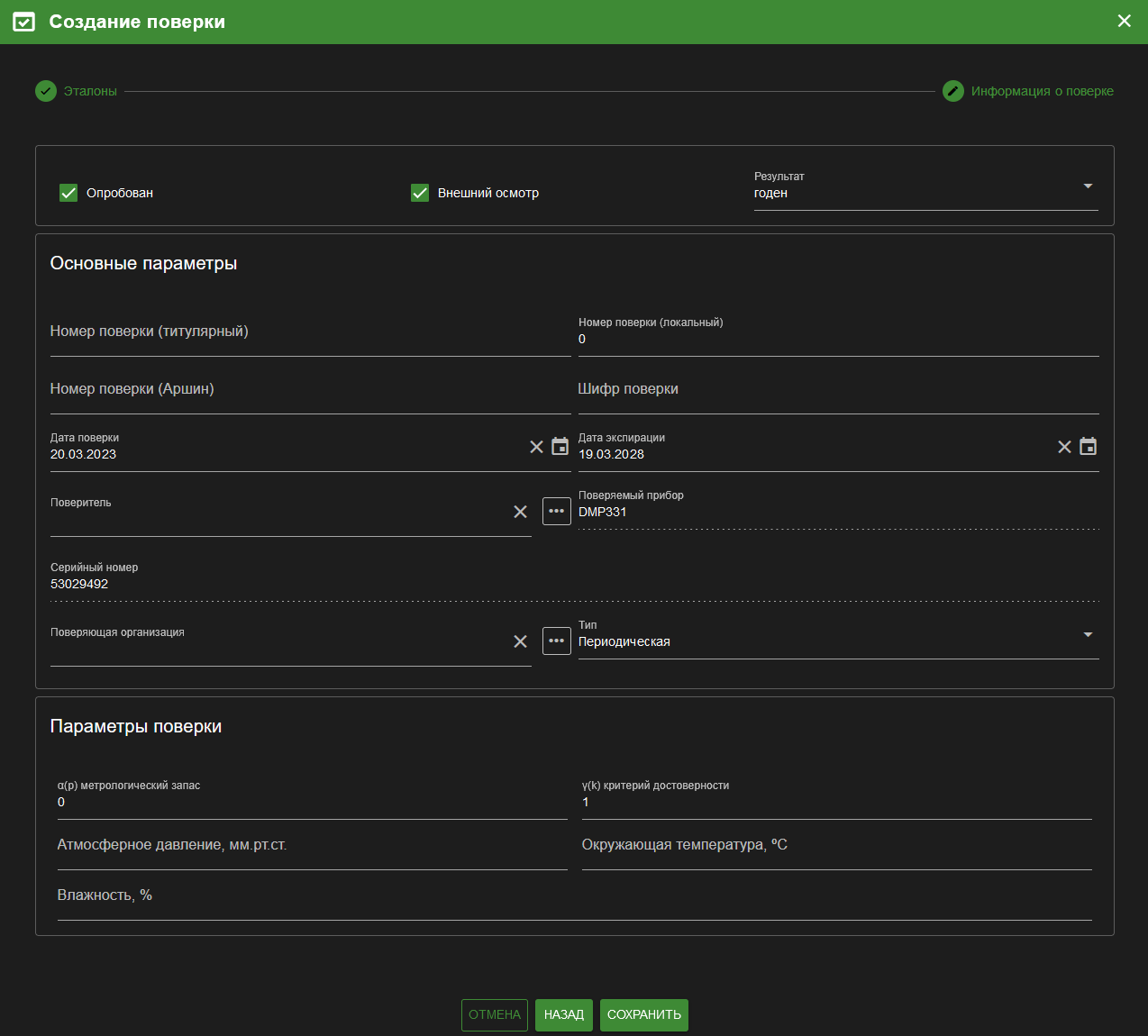Open Поверитель selection dialog via ellipsis
The image size is (1148, 1036).
pos(557,511)
